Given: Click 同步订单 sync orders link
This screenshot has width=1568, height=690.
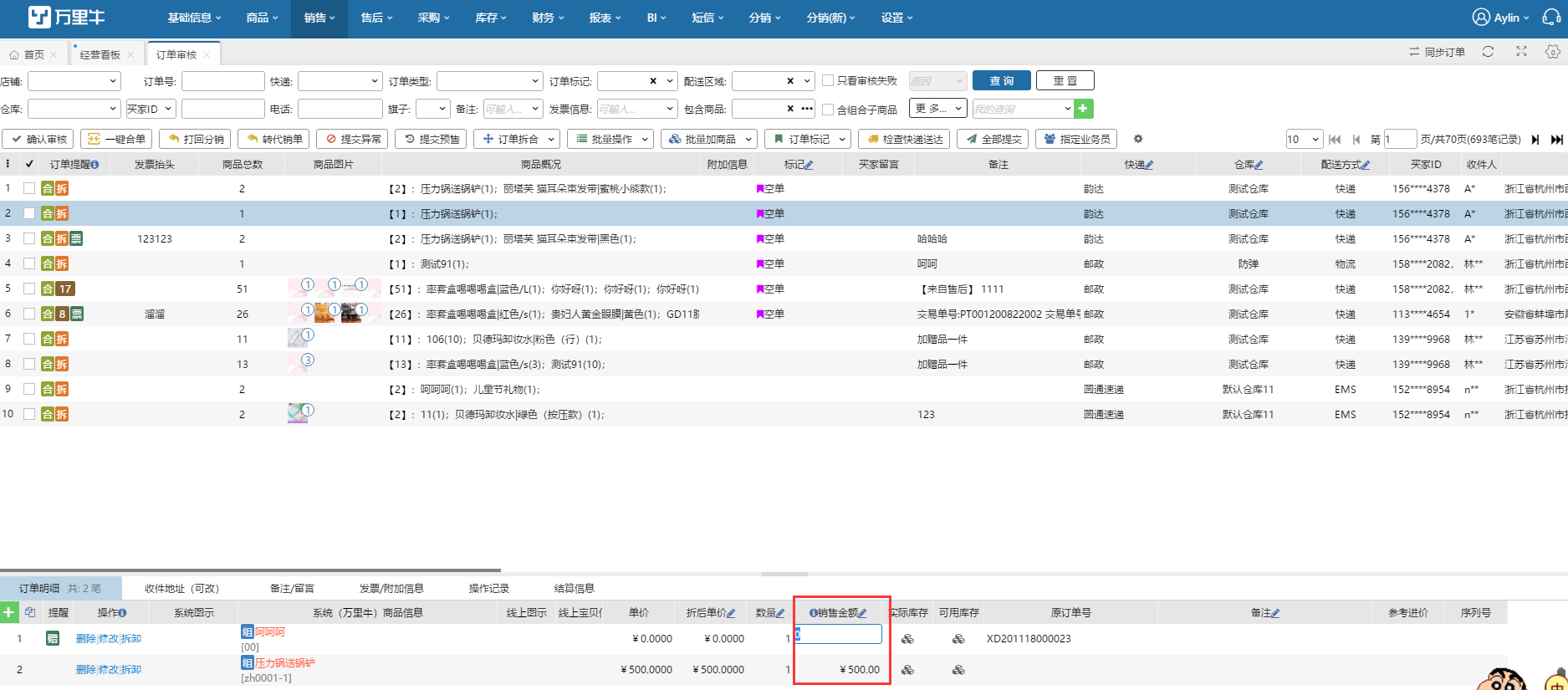Looking at the screenshot, I should click(x=1438, y=52).
